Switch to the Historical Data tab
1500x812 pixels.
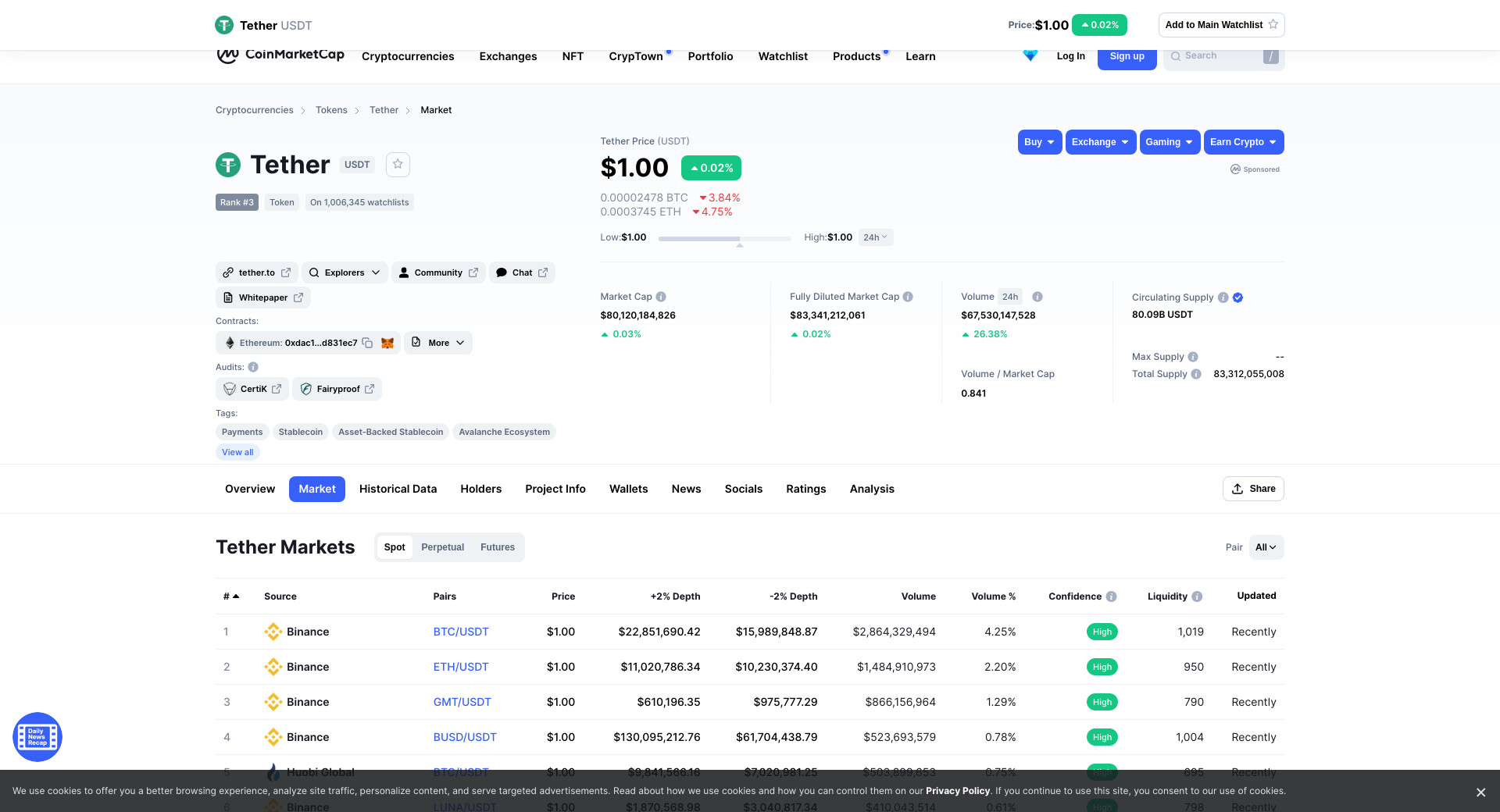(398, 489)
